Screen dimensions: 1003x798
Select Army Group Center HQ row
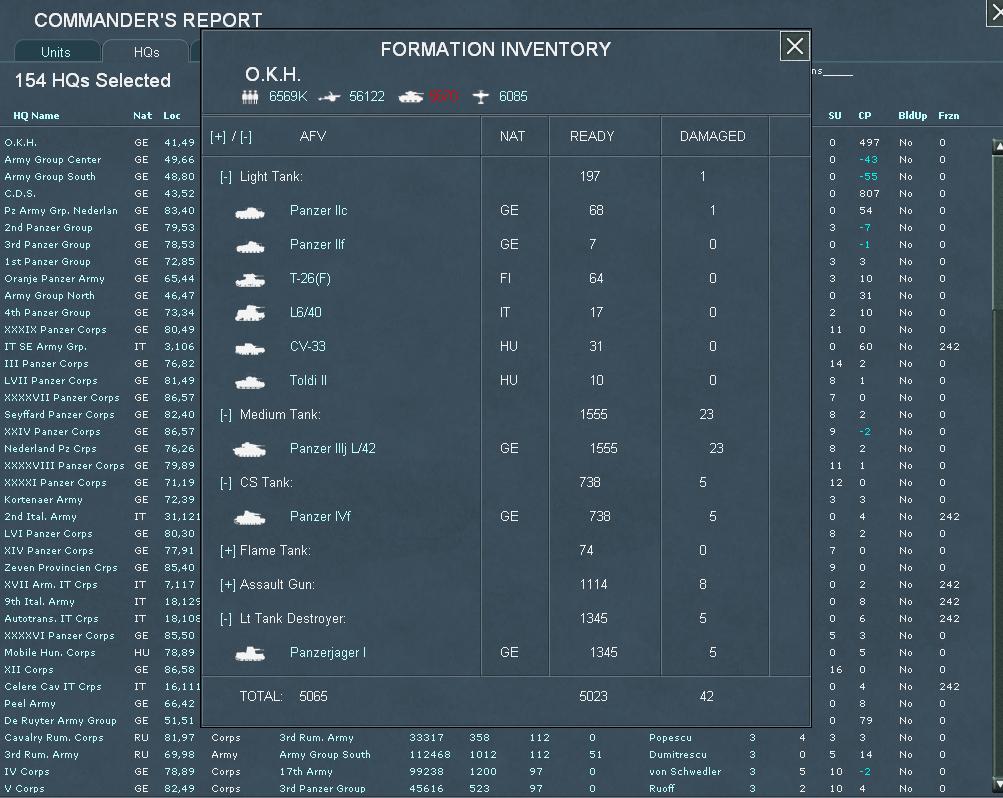[52, 160]
